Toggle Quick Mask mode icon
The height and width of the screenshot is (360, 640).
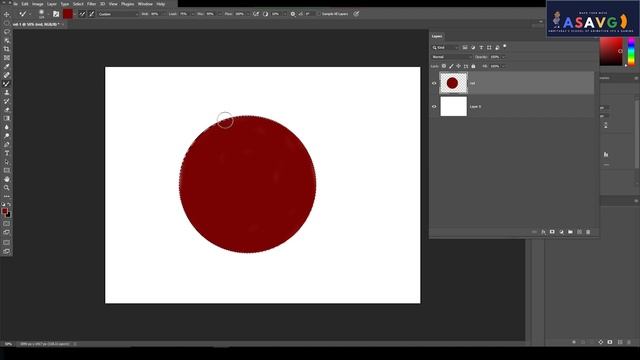coord(7,224)
